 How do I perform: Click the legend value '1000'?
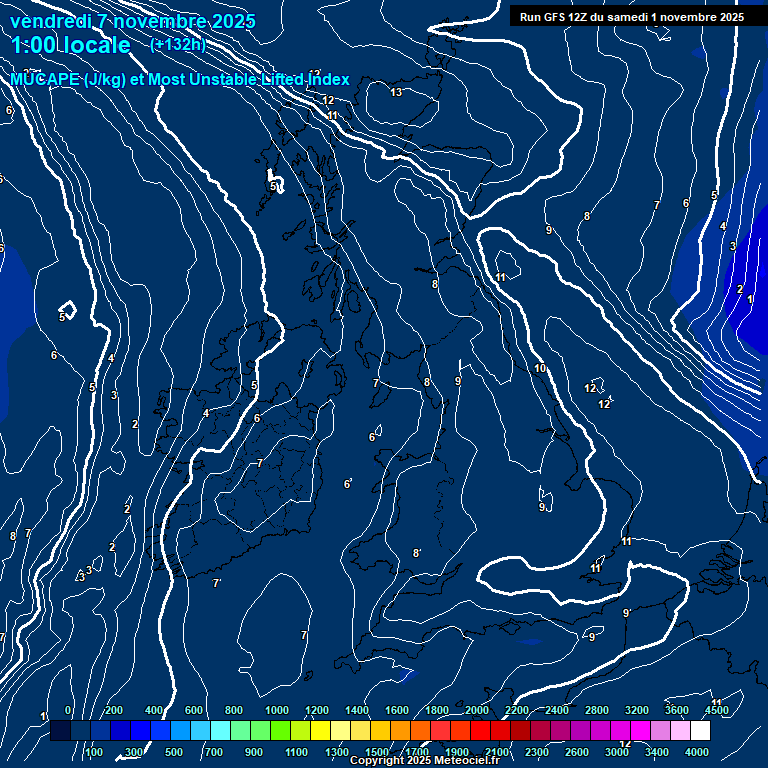(277, 710)
